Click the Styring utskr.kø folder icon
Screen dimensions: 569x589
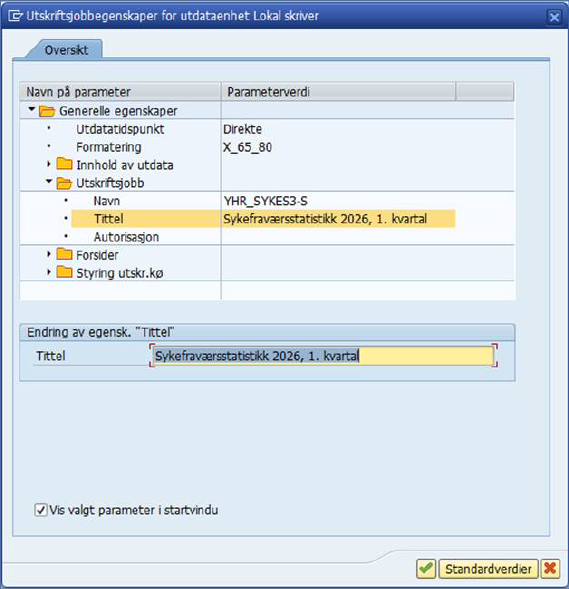coord(64,272)
